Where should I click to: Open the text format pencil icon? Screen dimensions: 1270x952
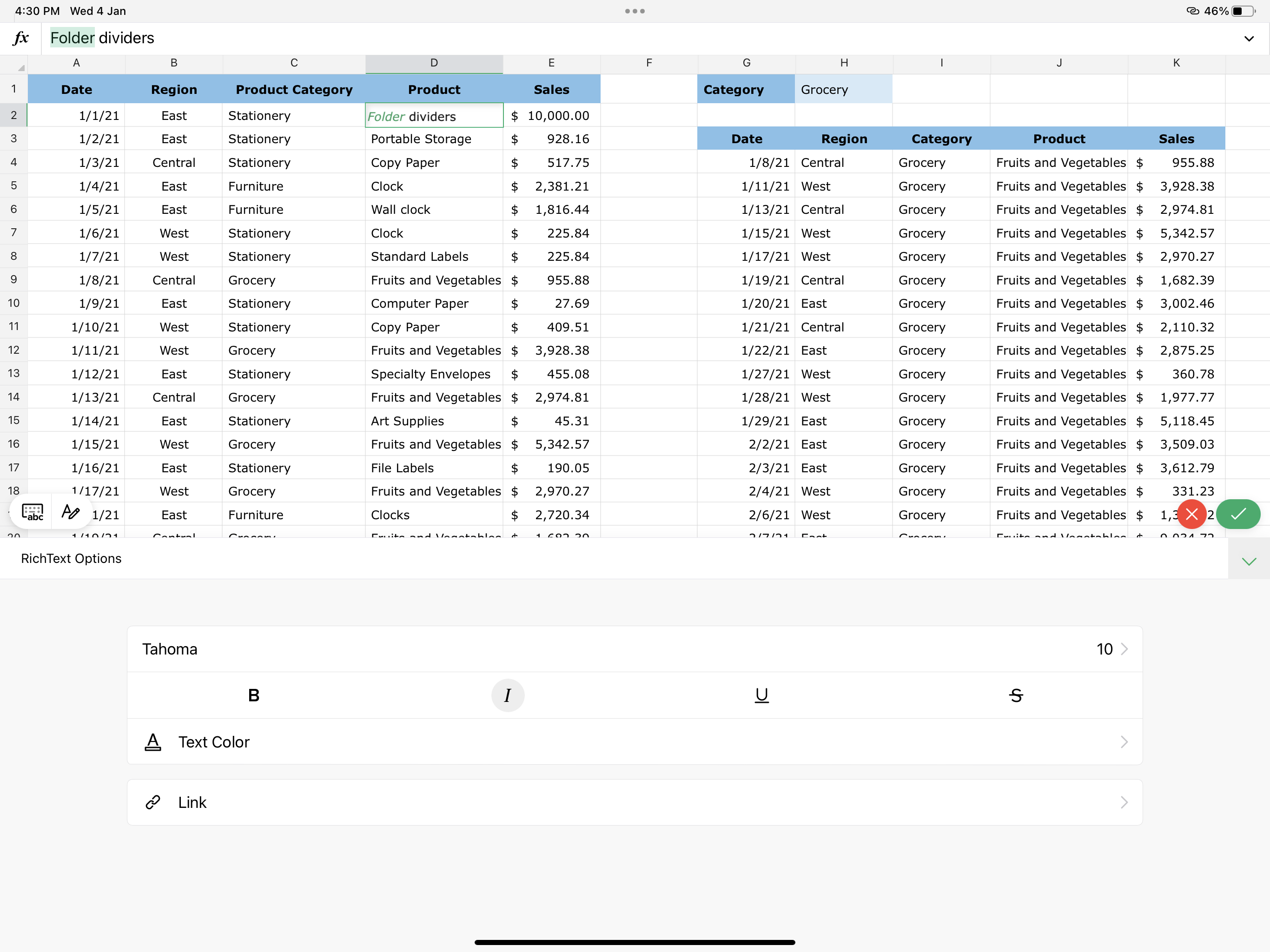pos(71,512)
